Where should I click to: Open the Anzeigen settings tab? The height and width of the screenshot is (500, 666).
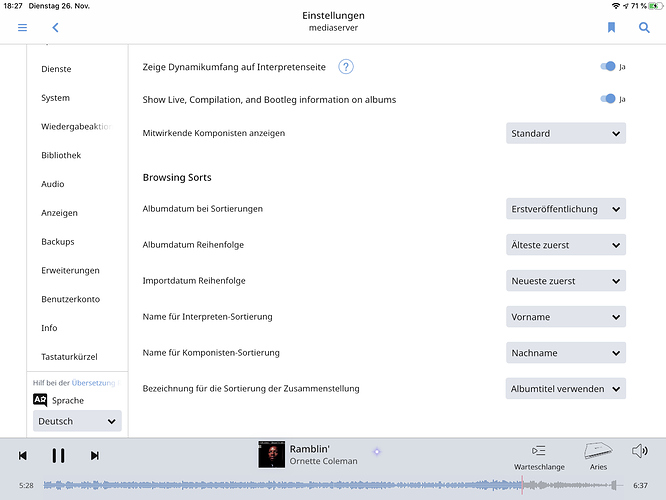(59, 213)
